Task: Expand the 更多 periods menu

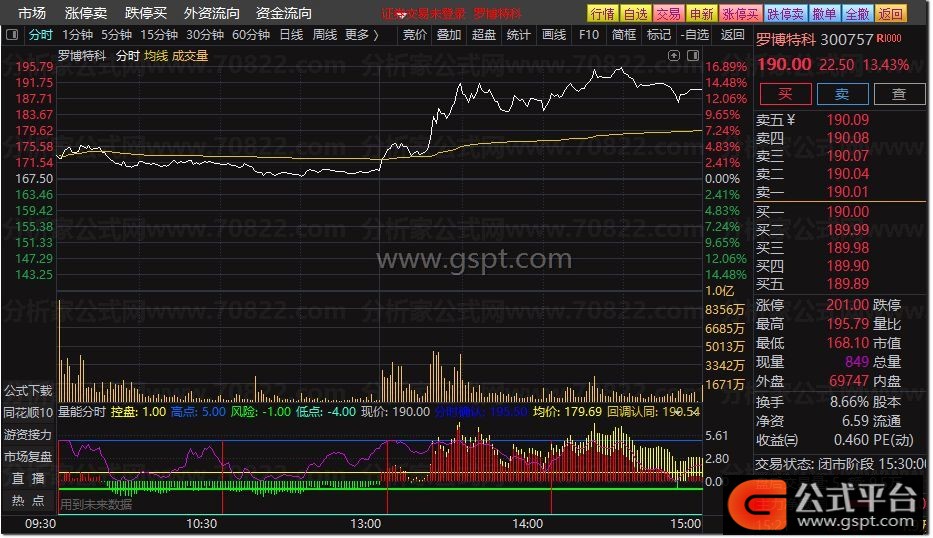Action: [362, 35]
